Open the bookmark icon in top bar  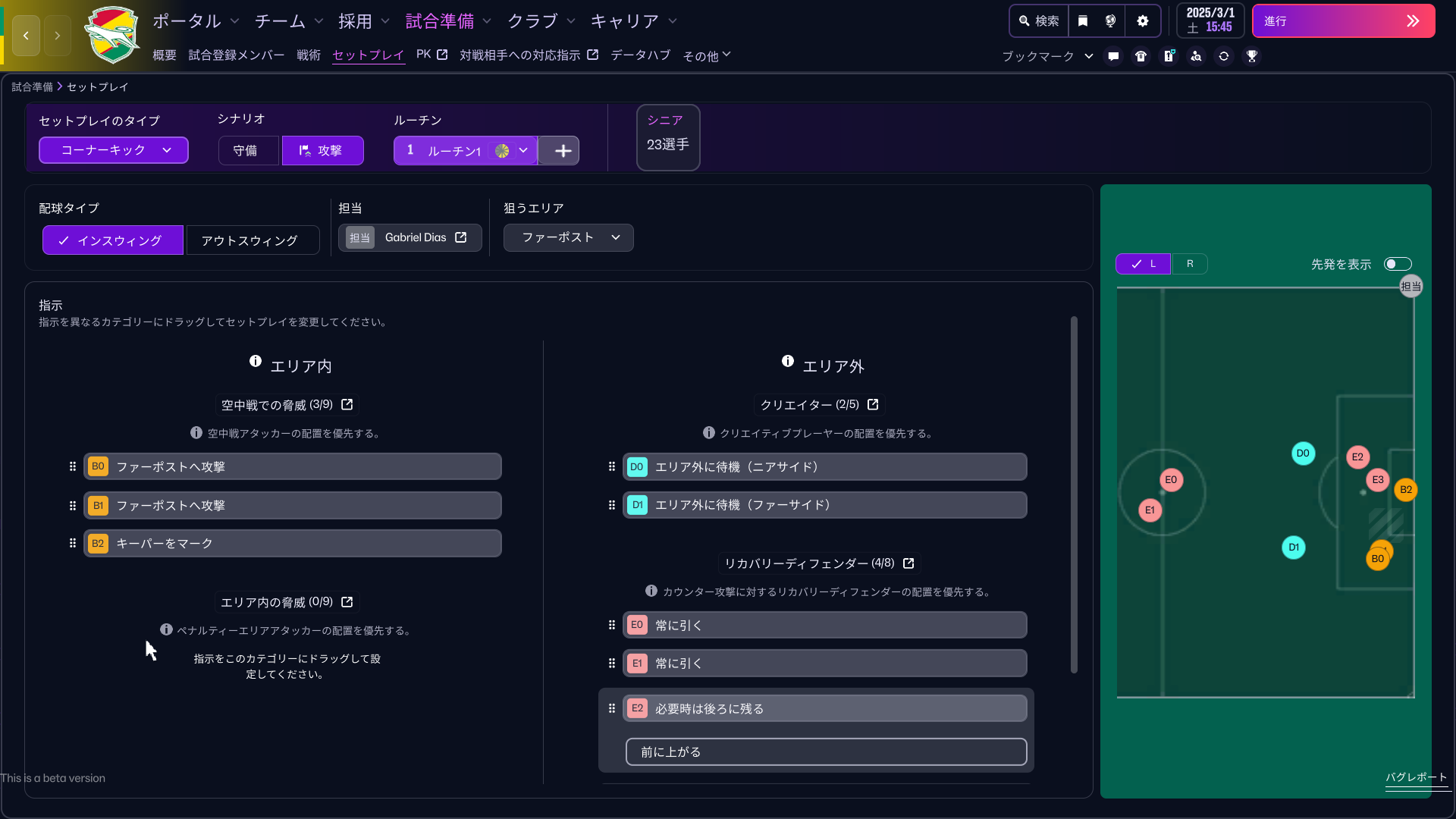point(1083,21)
